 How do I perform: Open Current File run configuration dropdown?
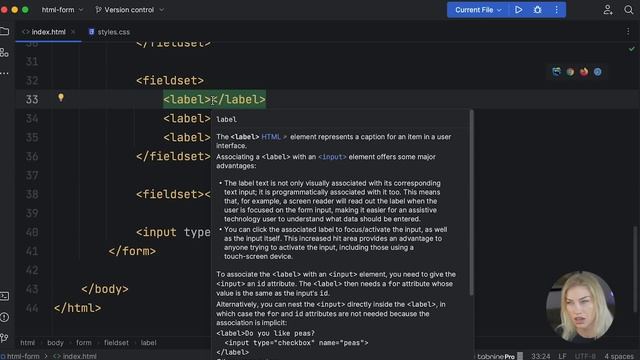[478, 10]
